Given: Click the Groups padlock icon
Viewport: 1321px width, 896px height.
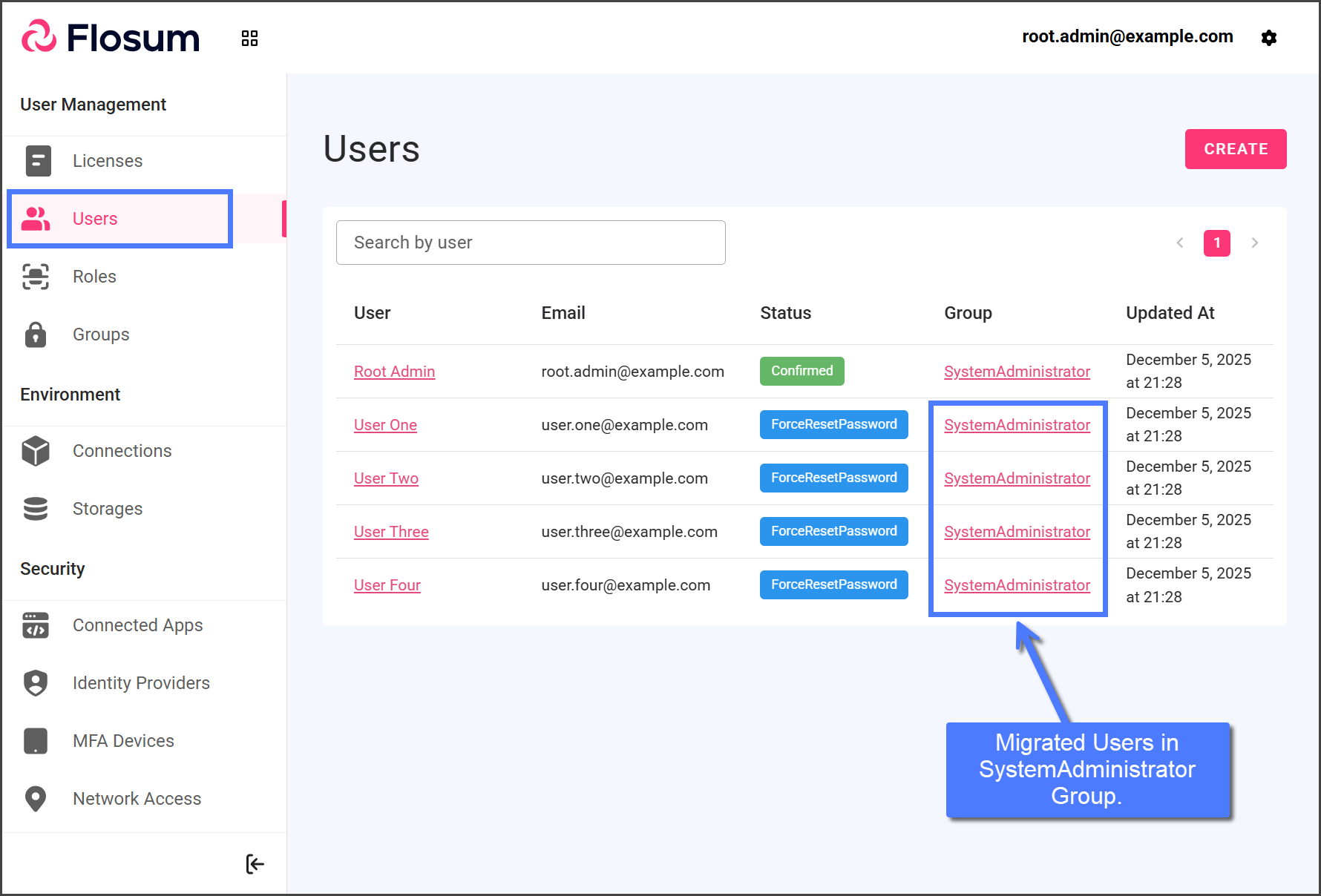Looking at the screenshot, I should point(36,335).
